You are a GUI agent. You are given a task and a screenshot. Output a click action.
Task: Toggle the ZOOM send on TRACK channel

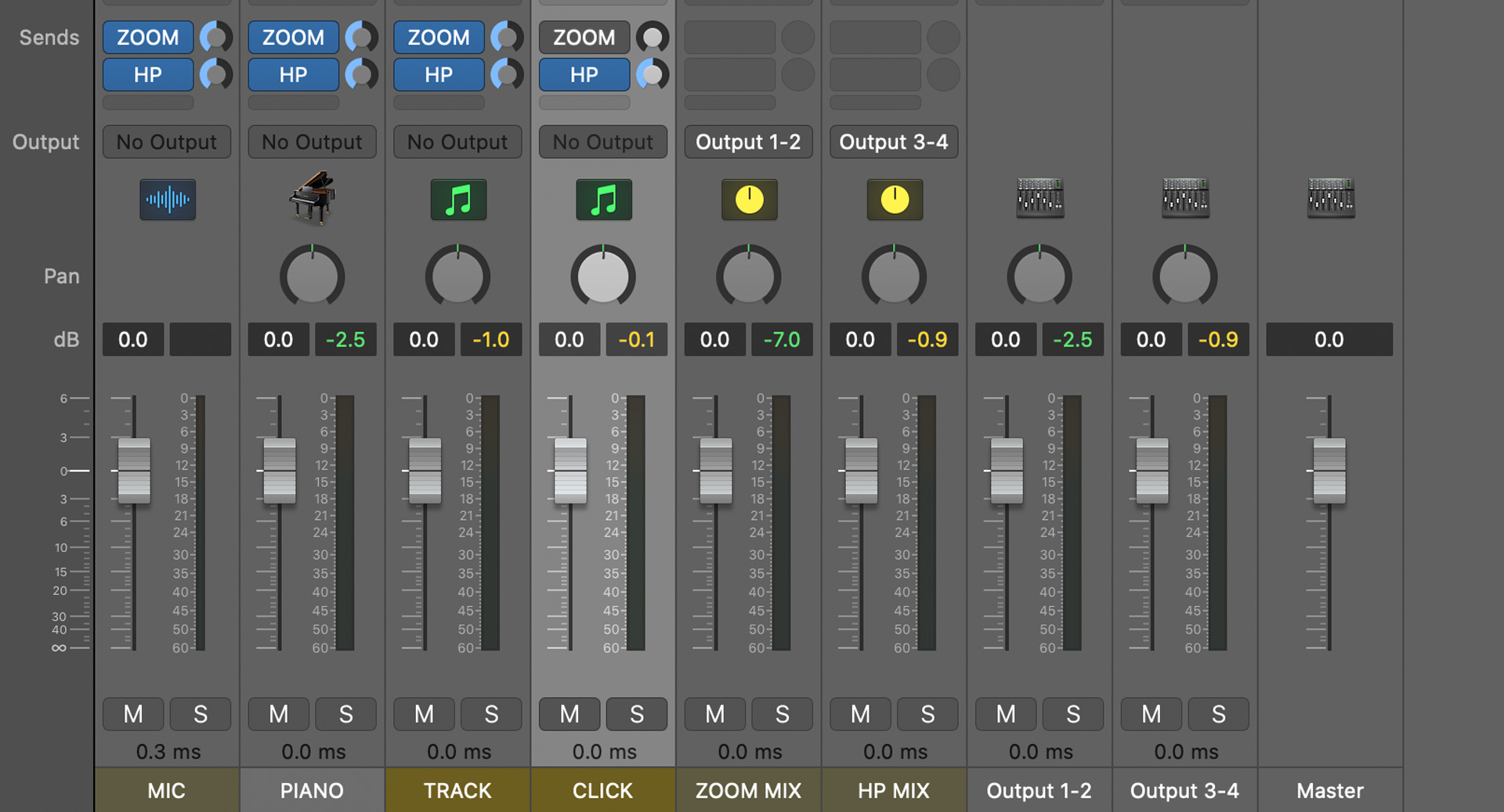click(x=439, y=37)
